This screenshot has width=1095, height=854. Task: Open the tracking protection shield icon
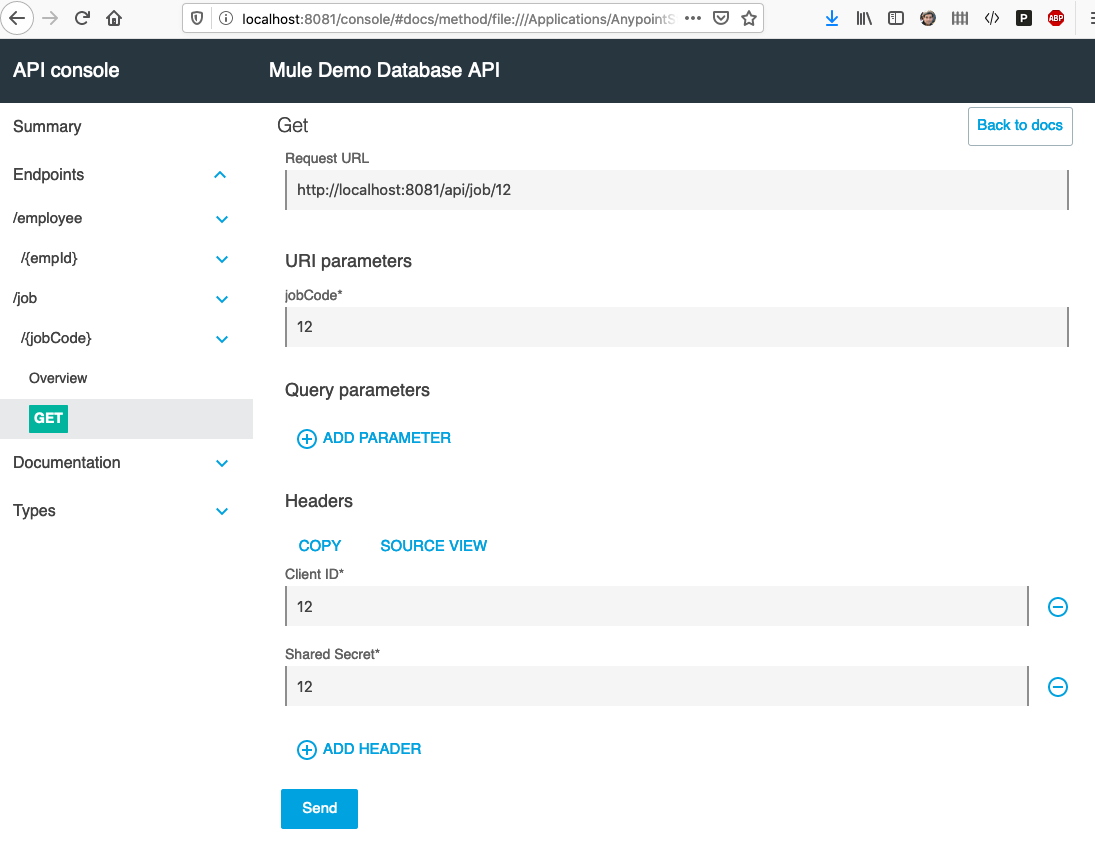(x=197, y=18)
